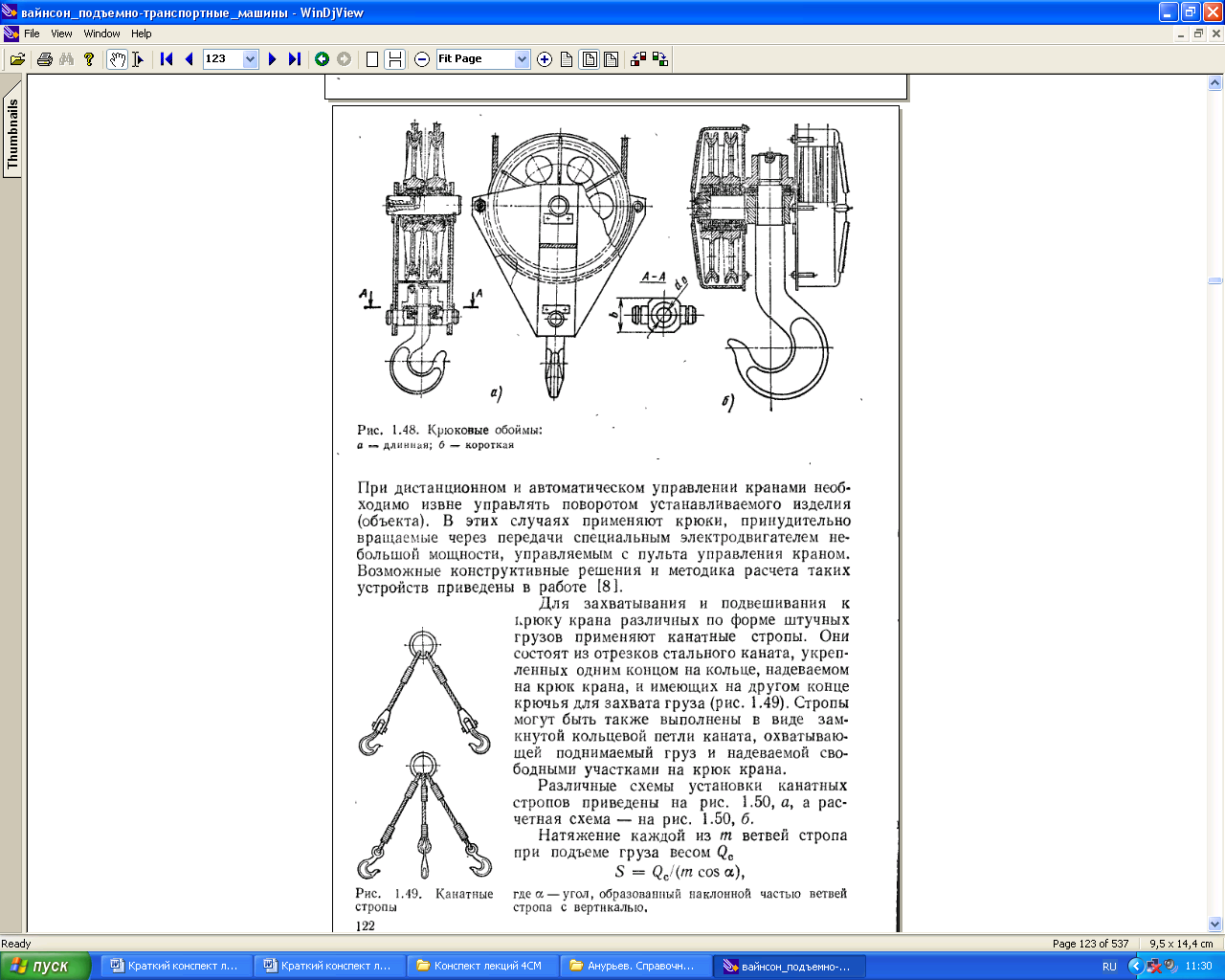Go to the first page
This screenshot has height=980, width=1225.
point(167,59)
